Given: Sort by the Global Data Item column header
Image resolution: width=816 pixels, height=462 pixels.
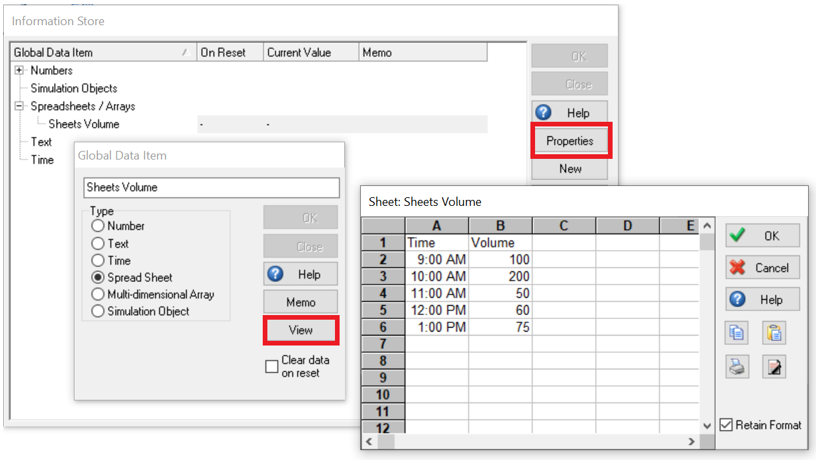Looking at the screenshot, I should (100, 52).
